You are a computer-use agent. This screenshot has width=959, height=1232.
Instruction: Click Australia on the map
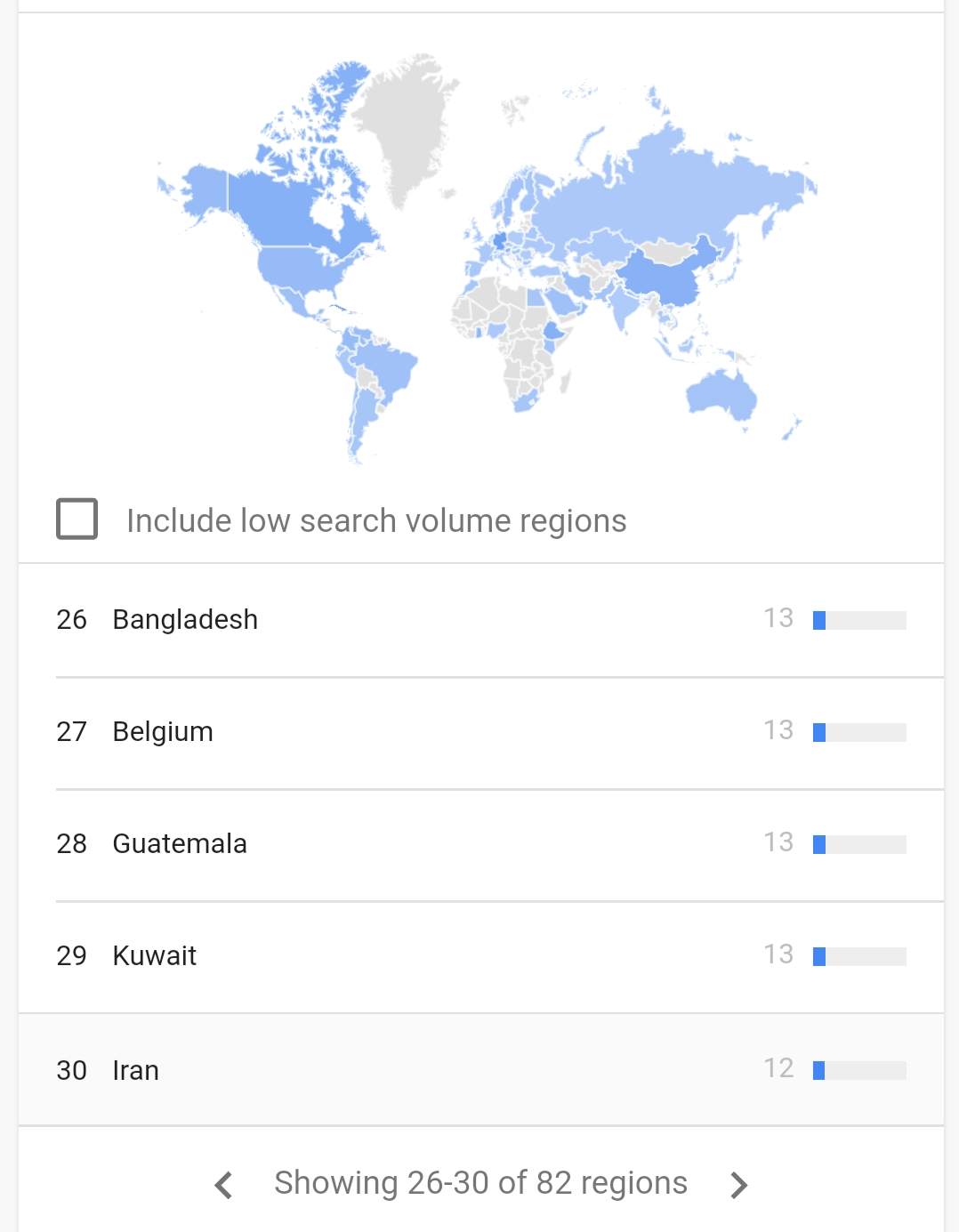click(x=721, y=393)
